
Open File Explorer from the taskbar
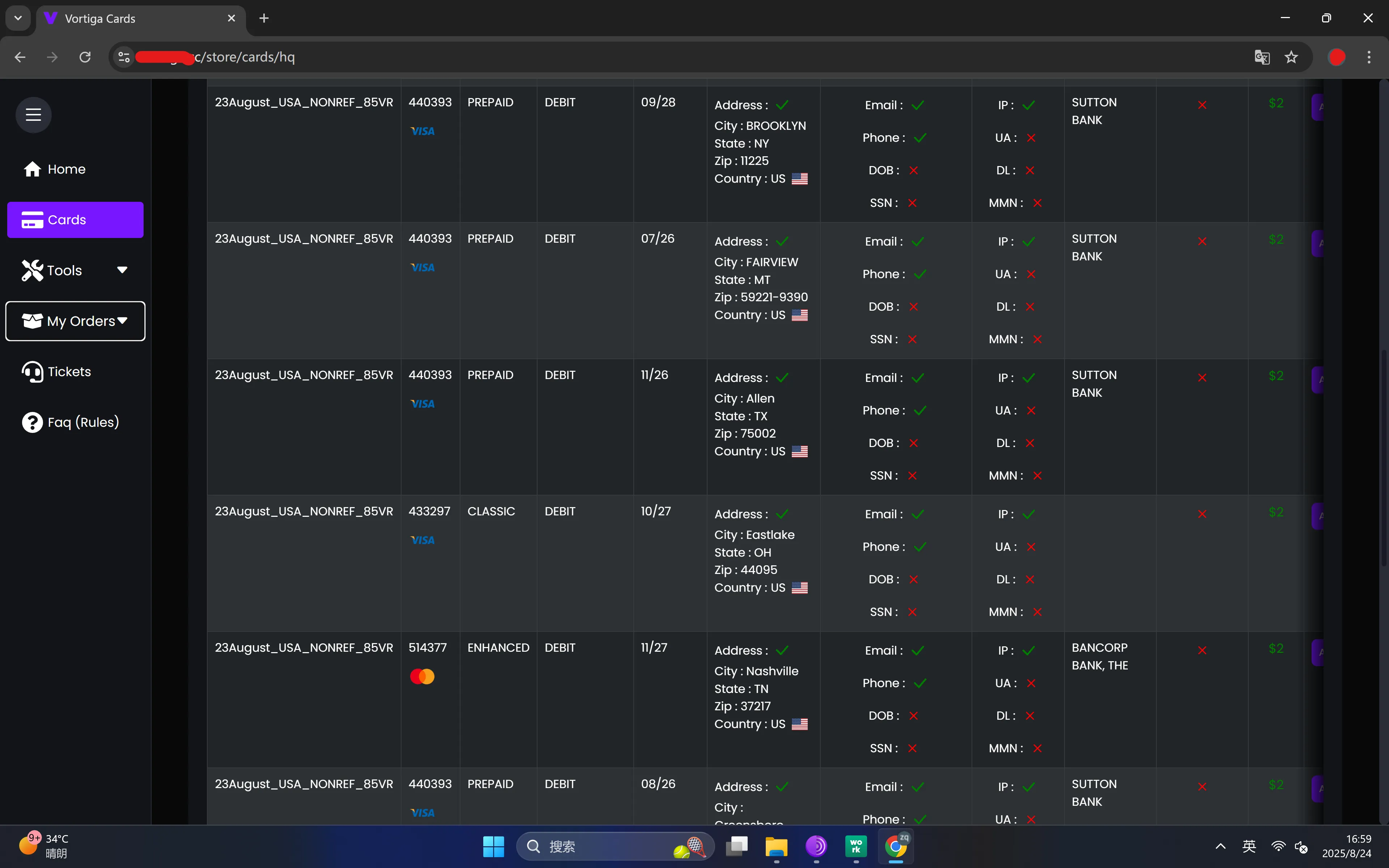(x=777, y=846)
